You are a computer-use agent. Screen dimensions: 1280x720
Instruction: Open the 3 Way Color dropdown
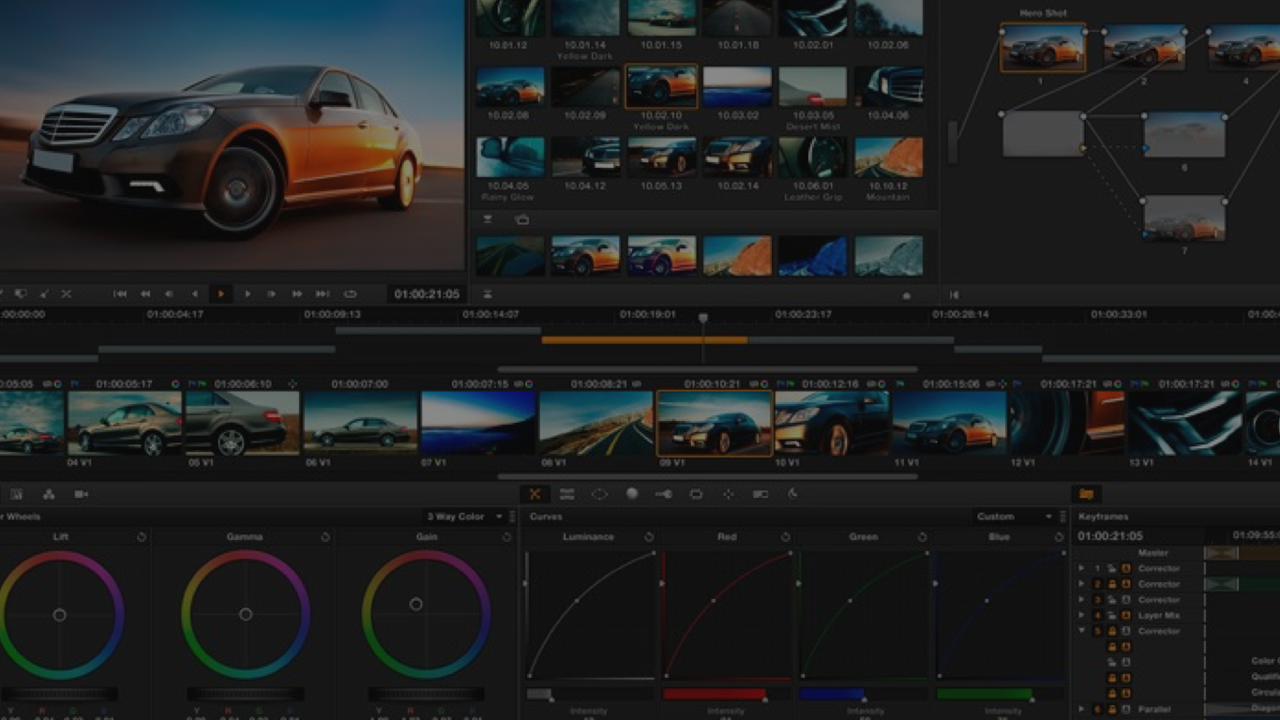coord(462,517)
